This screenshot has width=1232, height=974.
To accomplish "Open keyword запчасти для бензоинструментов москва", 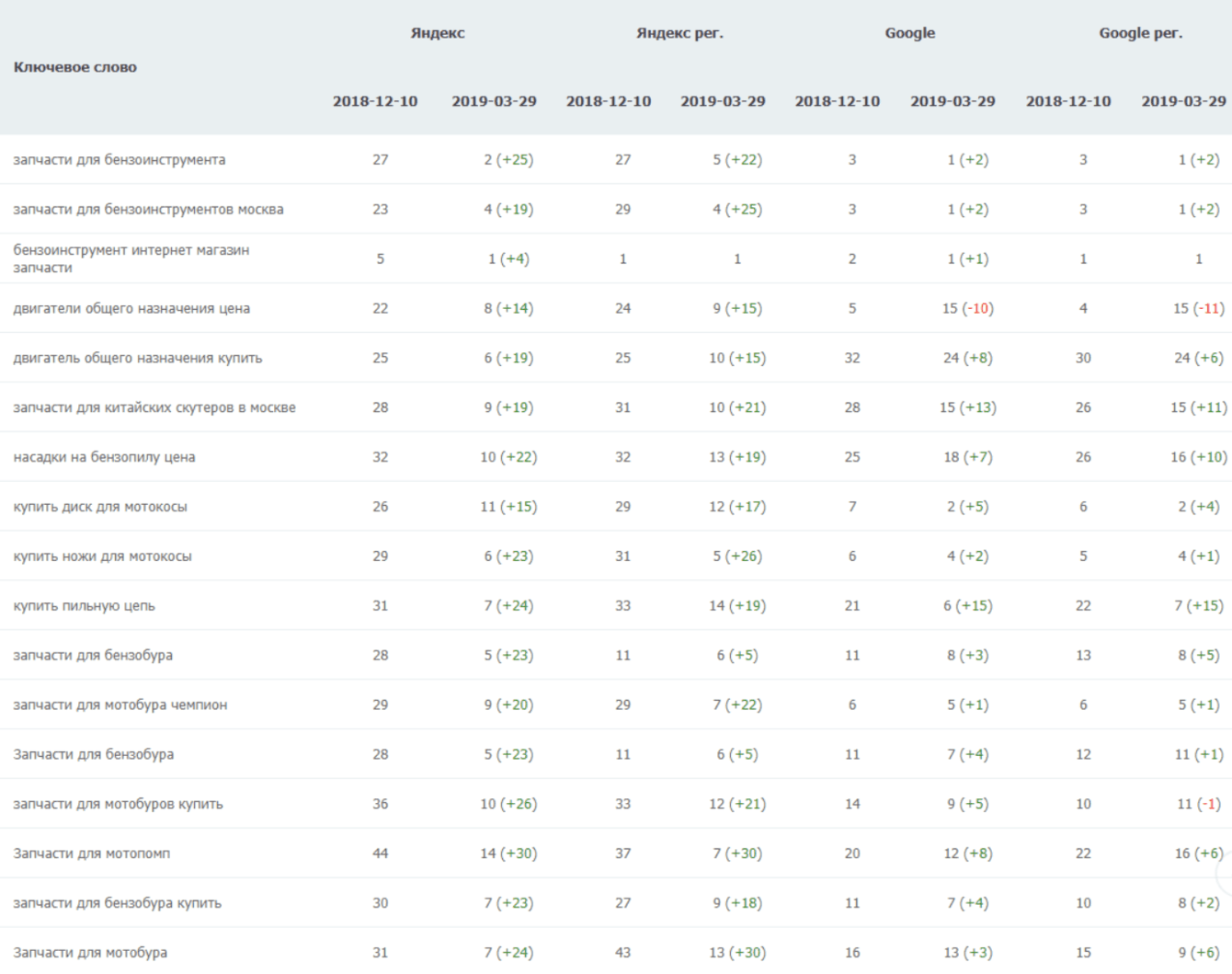I will (x=148, y=210).
